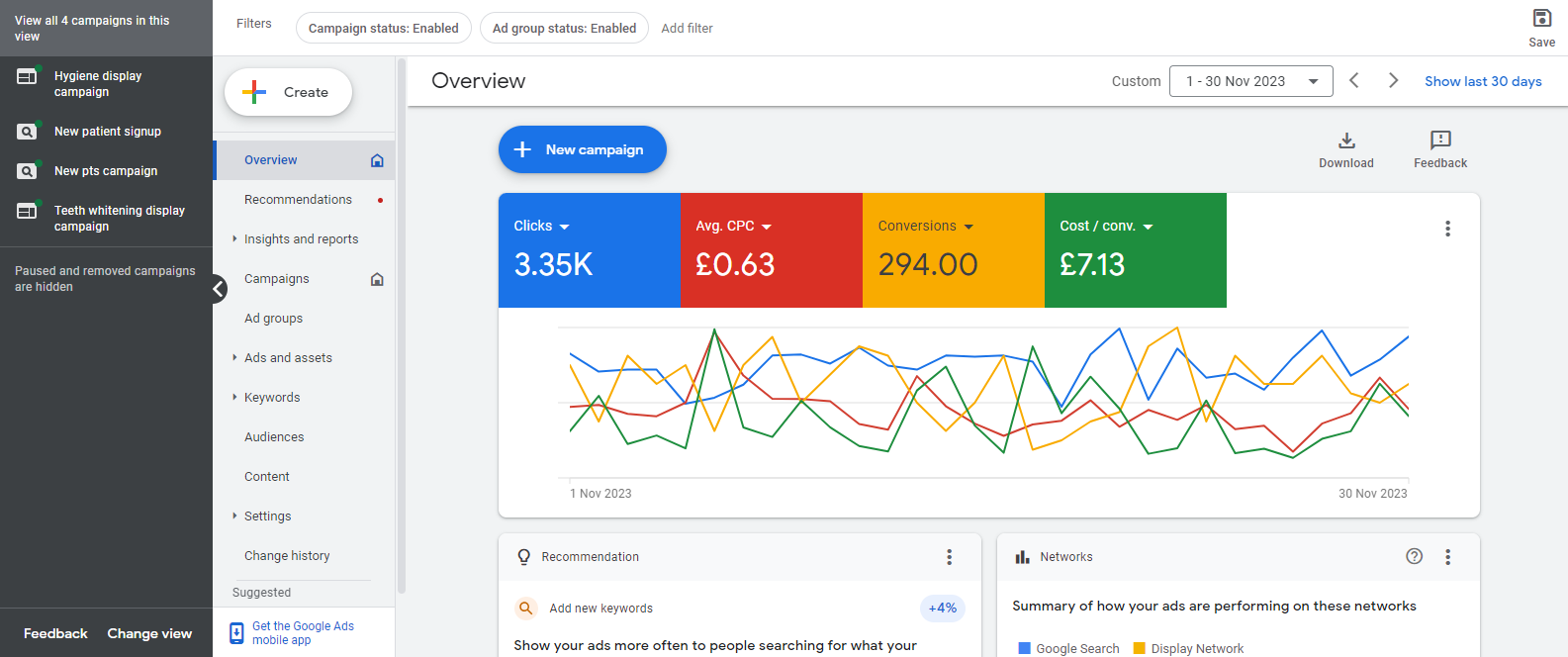Open the Campaigns navigation item
1568x657 pixels.
click(x=277, y=279)
